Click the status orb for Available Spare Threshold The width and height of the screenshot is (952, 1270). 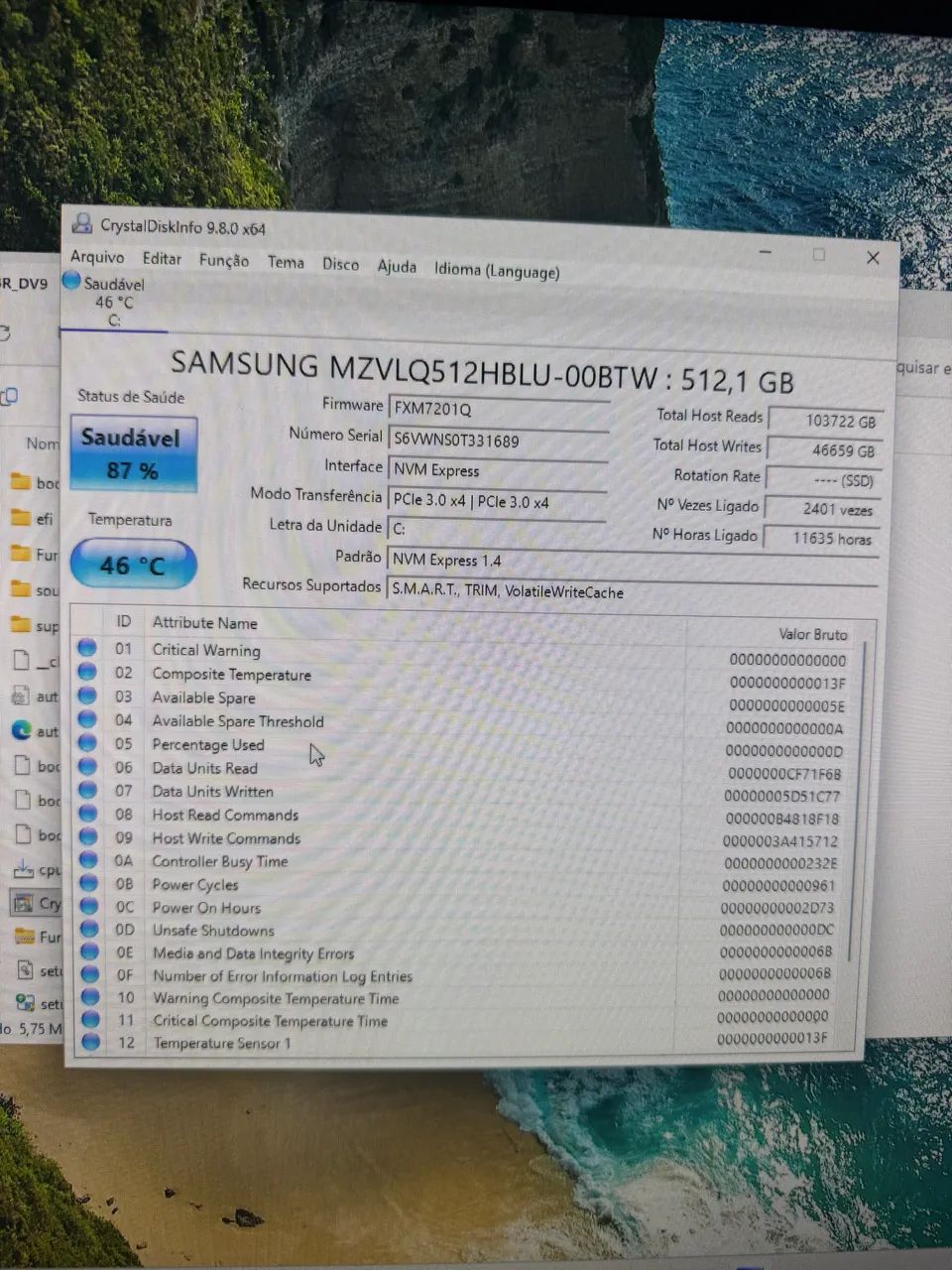click(87, 719)
